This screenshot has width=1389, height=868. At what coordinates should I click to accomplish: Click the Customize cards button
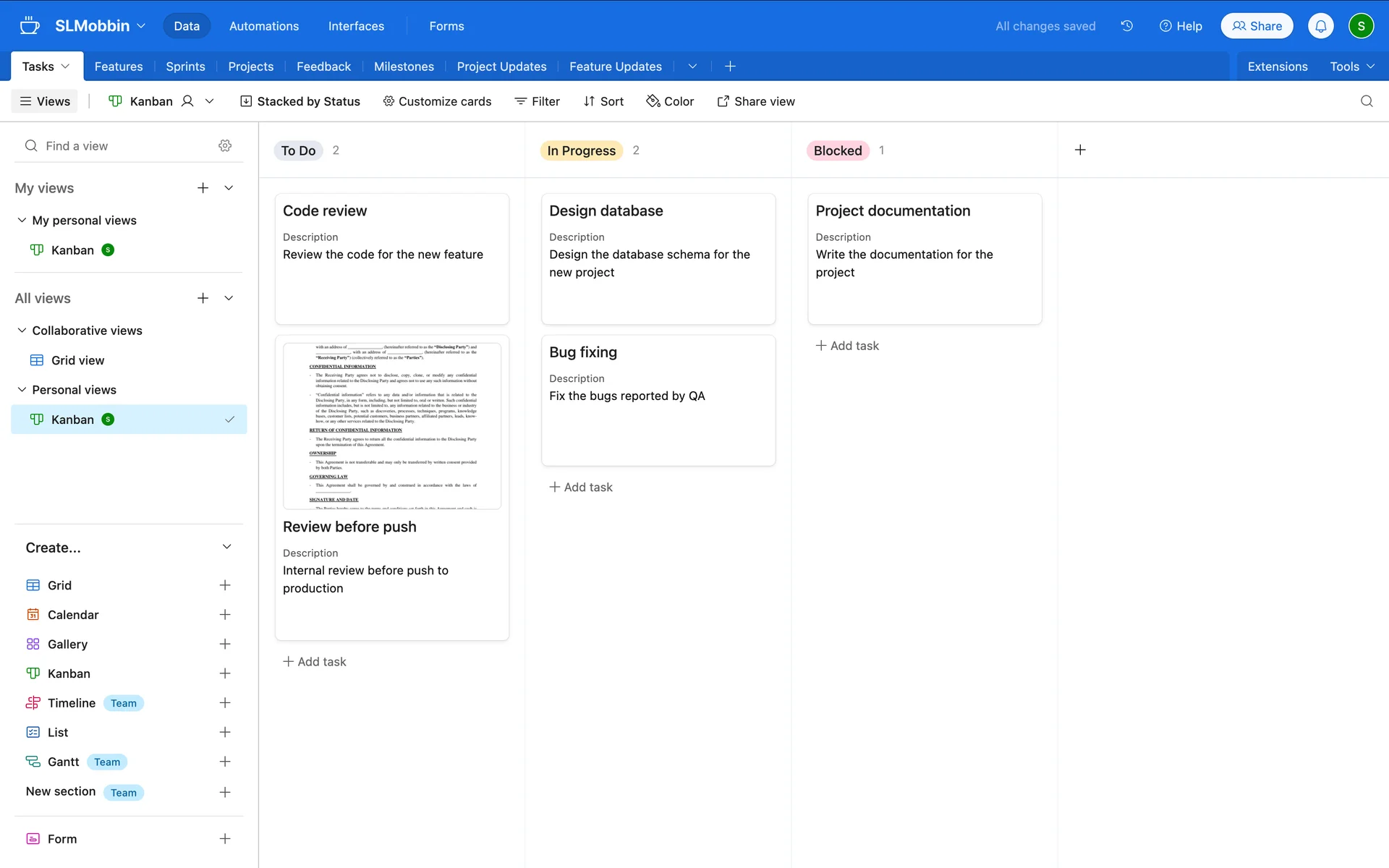pos(437,101)
